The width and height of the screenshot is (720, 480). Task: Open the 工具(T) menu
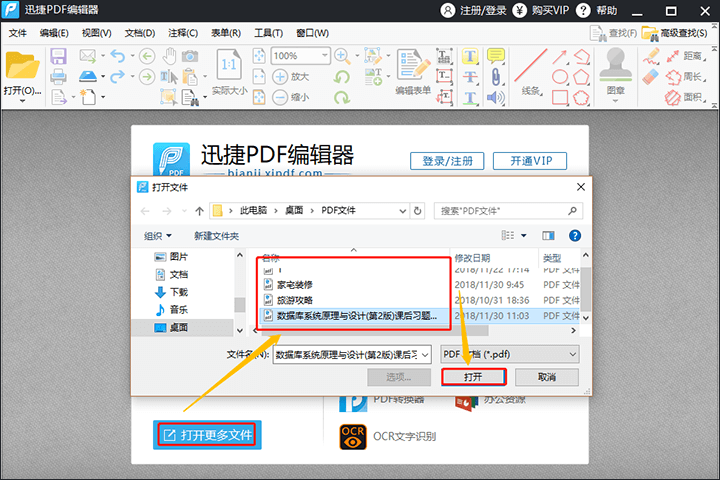[268, 32]
